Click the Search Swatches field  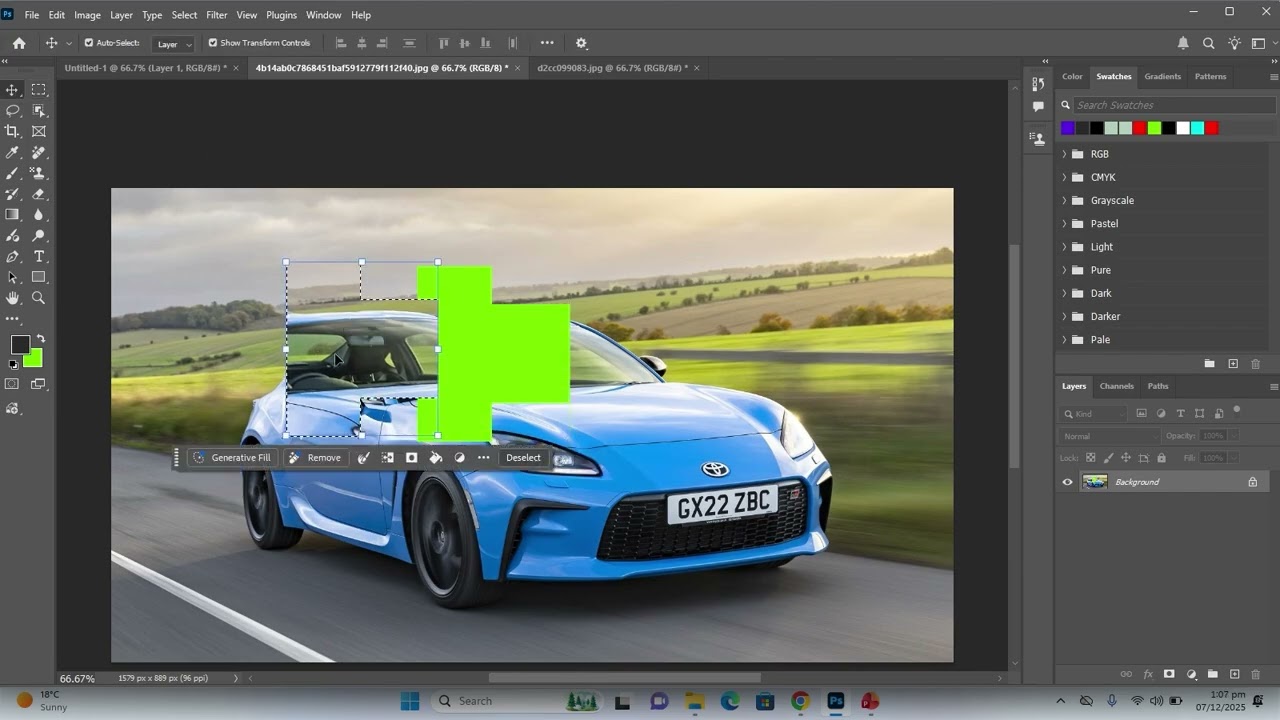(x=1167, y=105)
